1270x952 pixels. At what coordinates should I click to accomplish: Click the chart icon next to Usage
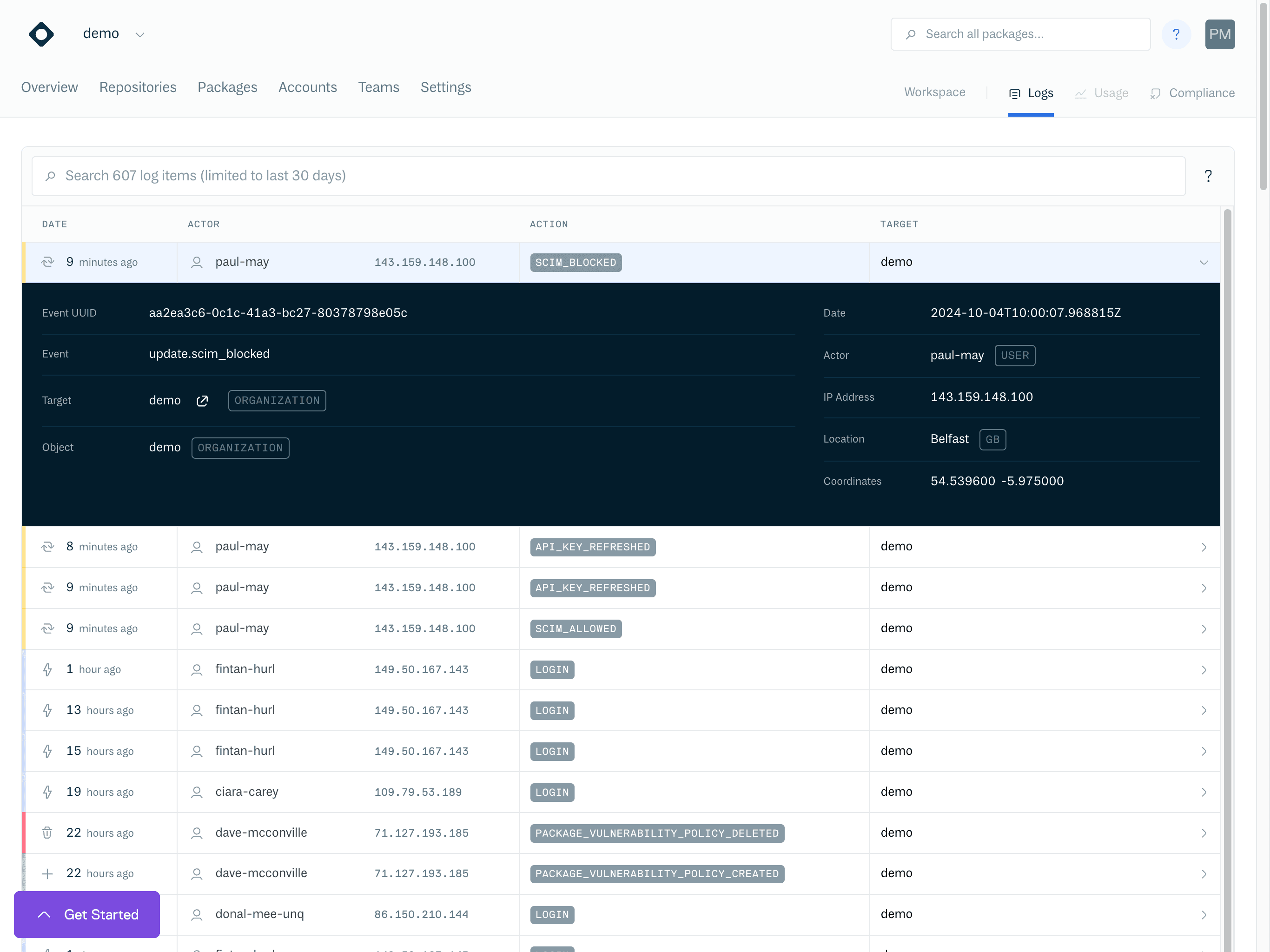tap(1080, 93)
